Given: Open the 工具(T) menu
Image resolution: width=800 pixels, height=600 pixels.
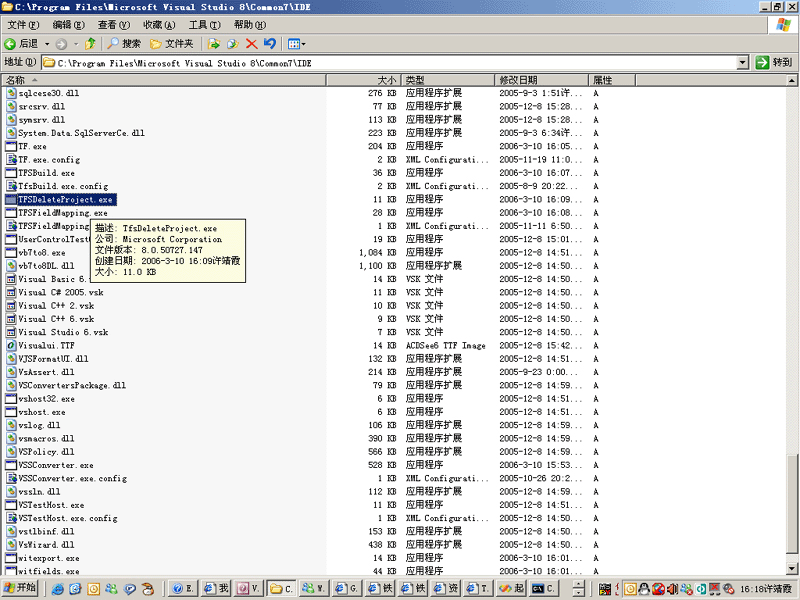Looking at the screenshot, I should point(205,24).
